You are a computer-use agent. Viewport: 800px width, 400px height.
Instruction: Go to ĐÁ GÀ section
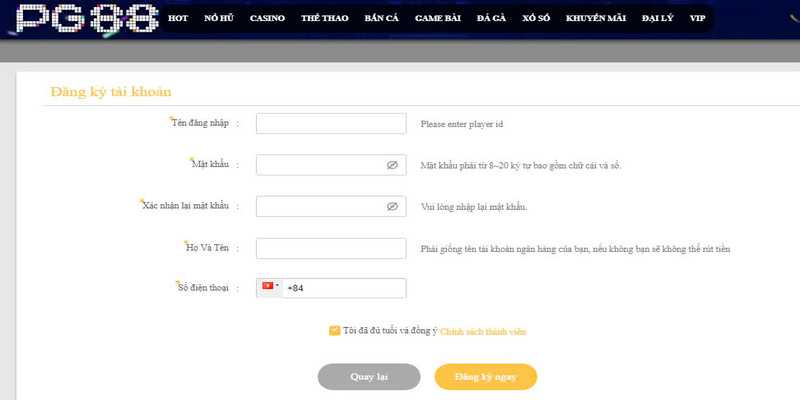point(491,18)
